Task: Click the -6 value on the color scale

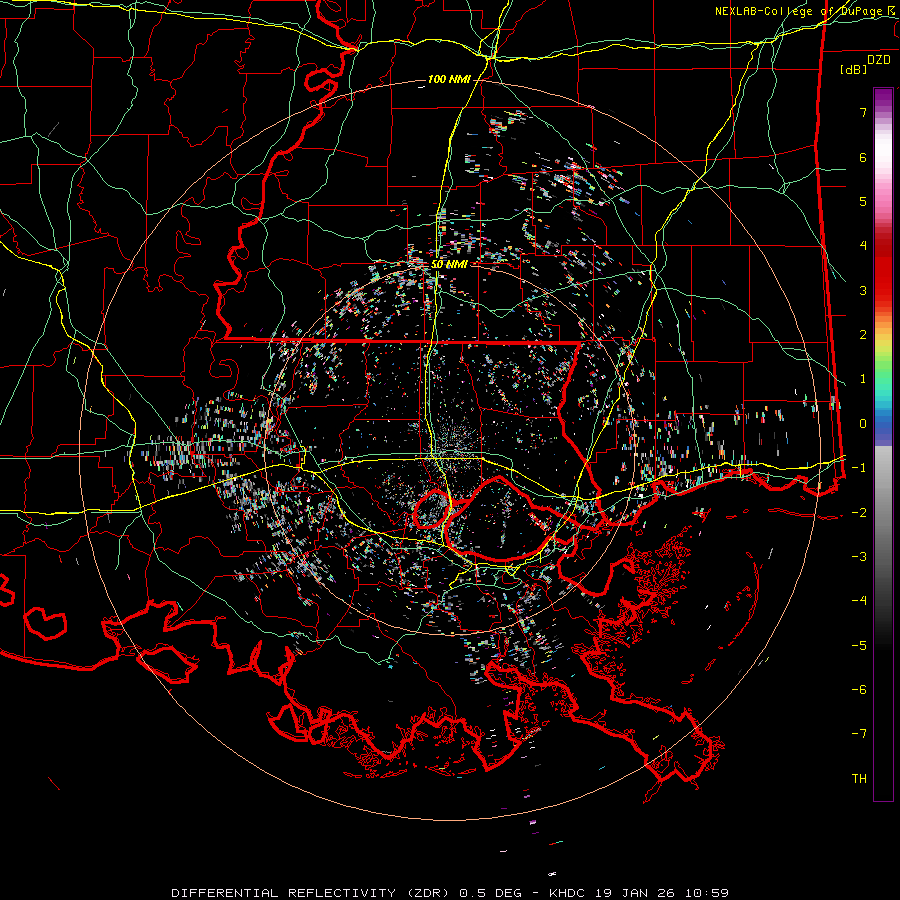Action: 859,689
